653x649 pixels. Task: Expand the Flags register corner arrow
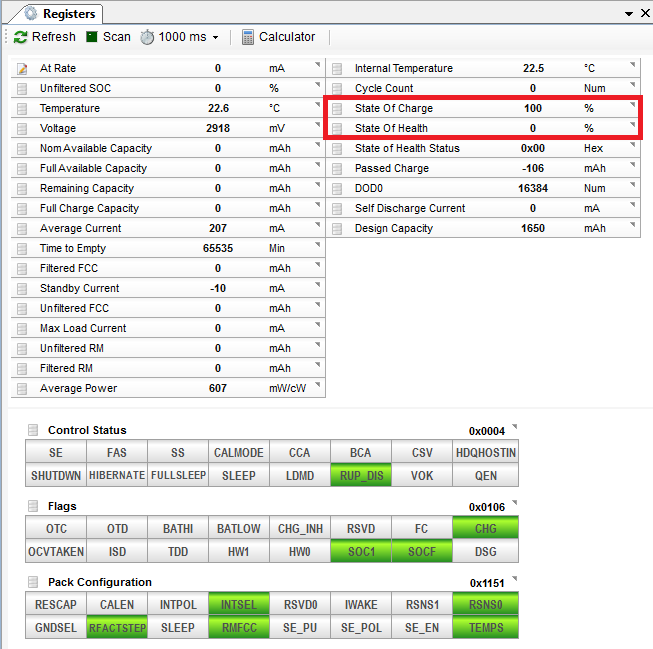pos(515,503)
